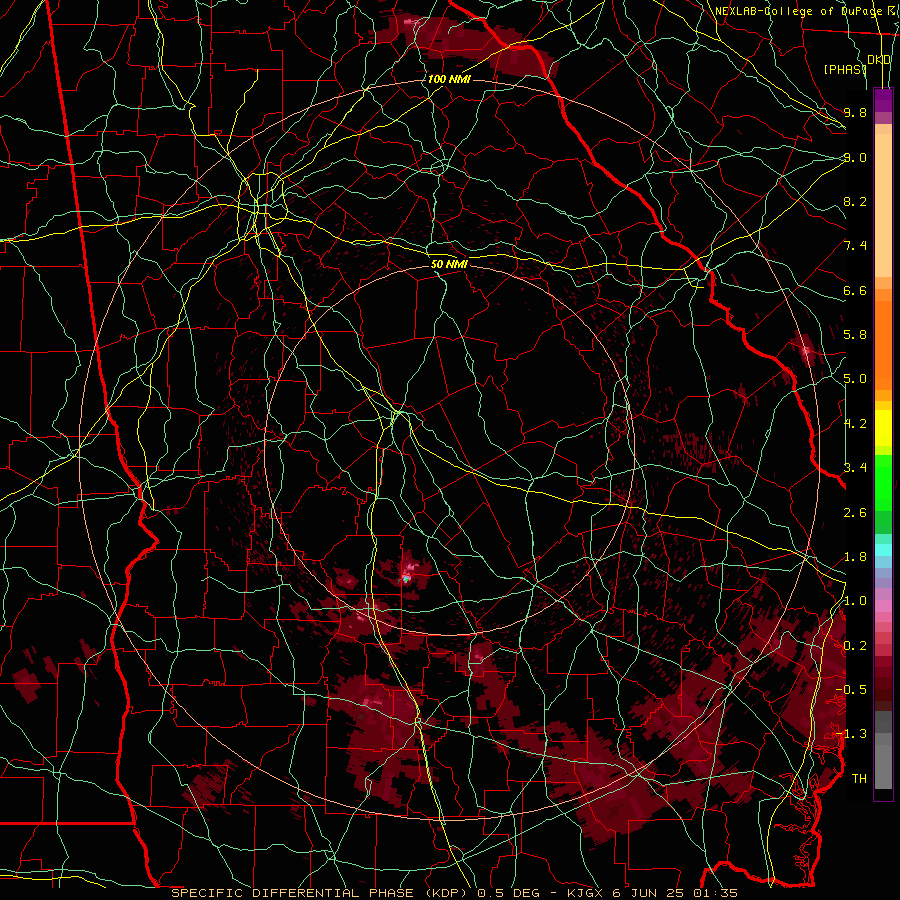Click the -0.5 scale label
This screenshot has width=900, height=900.
[x=852, y=690]
